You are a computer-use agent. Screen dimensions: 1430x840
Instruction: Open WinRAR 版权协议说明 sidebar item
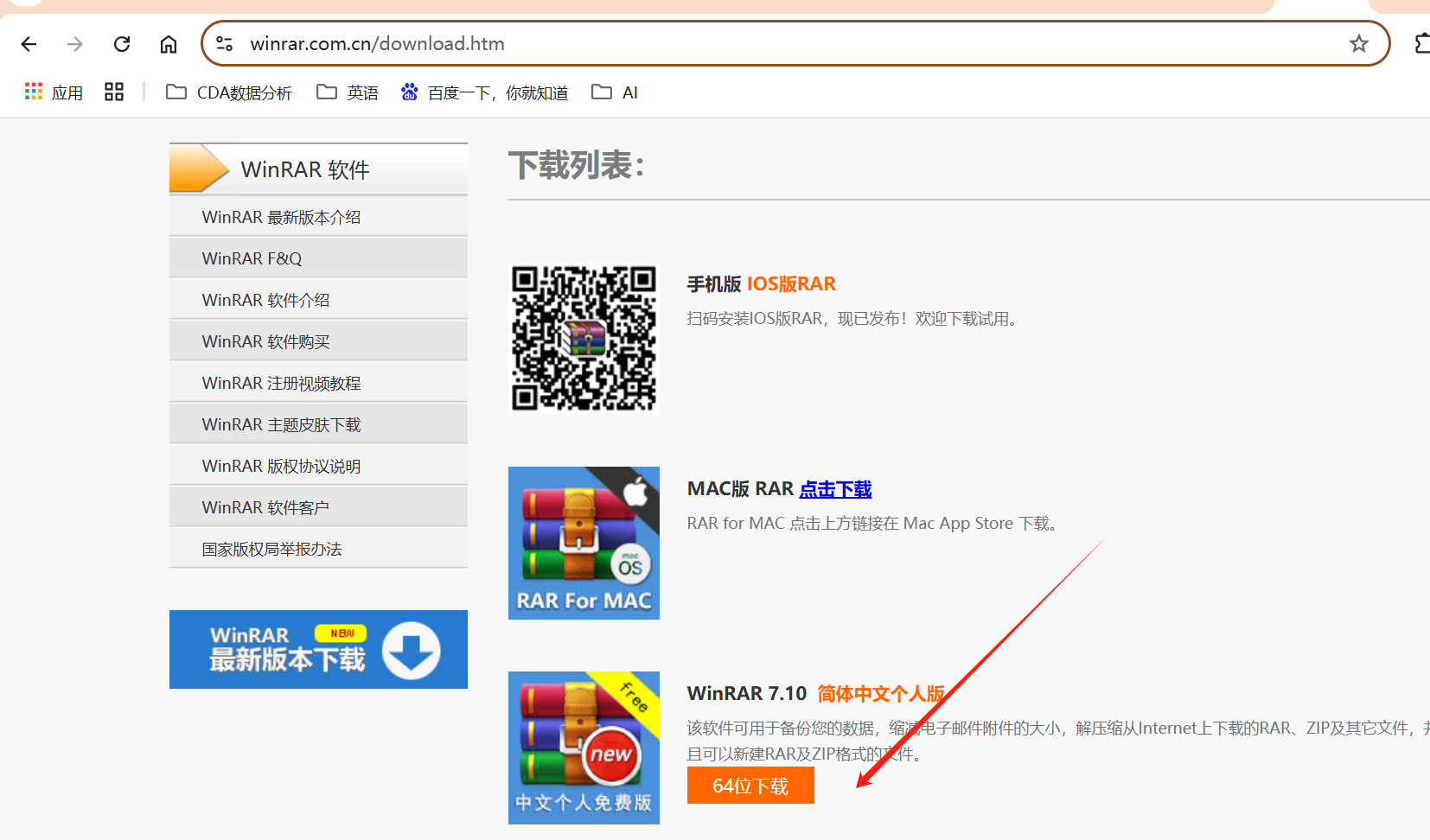coord(318,466)
